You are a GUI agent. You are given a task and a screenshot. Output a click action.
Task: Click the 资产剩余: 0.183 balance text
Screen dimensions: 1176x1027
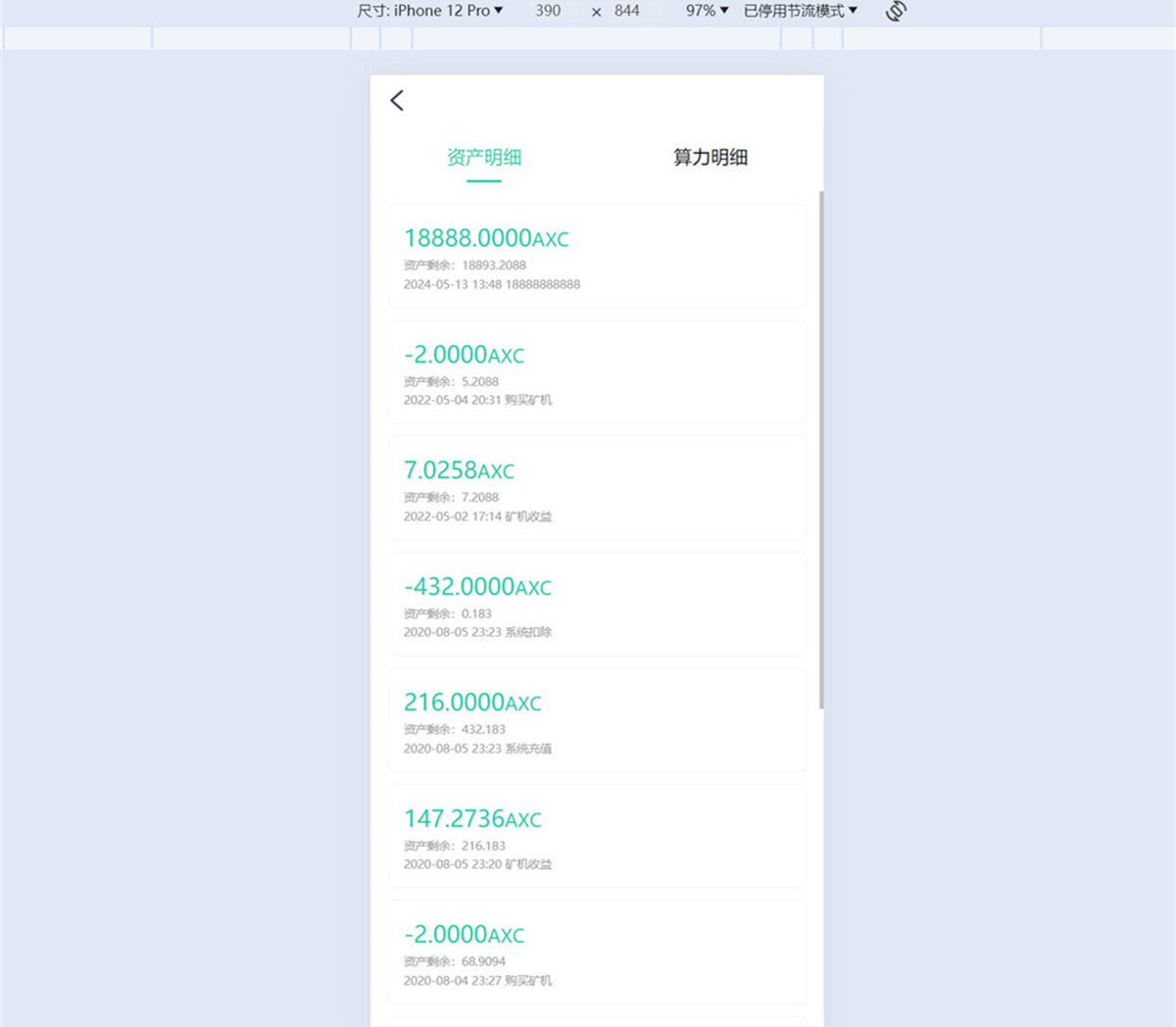tap(448, 614)
